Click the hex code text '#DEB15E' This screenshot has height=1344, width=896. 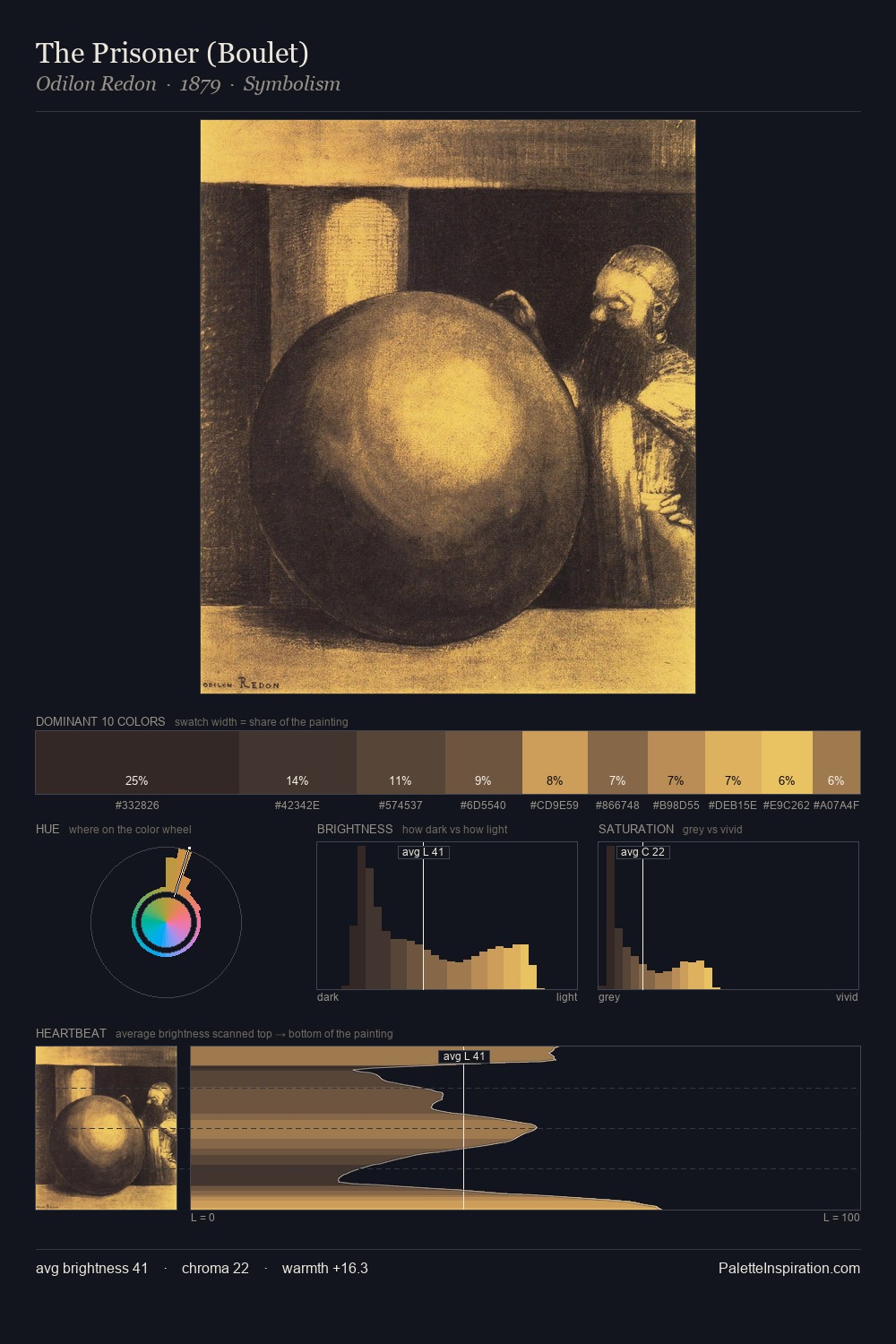click(x=733, y=806)
